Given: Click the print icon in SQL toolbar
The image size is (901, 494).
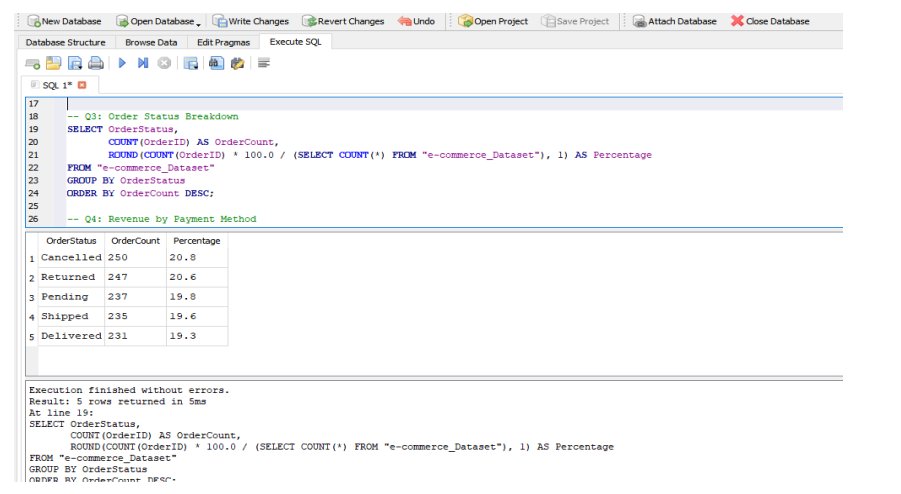Looking at the screenshot, I should click(x=96, y=63).
